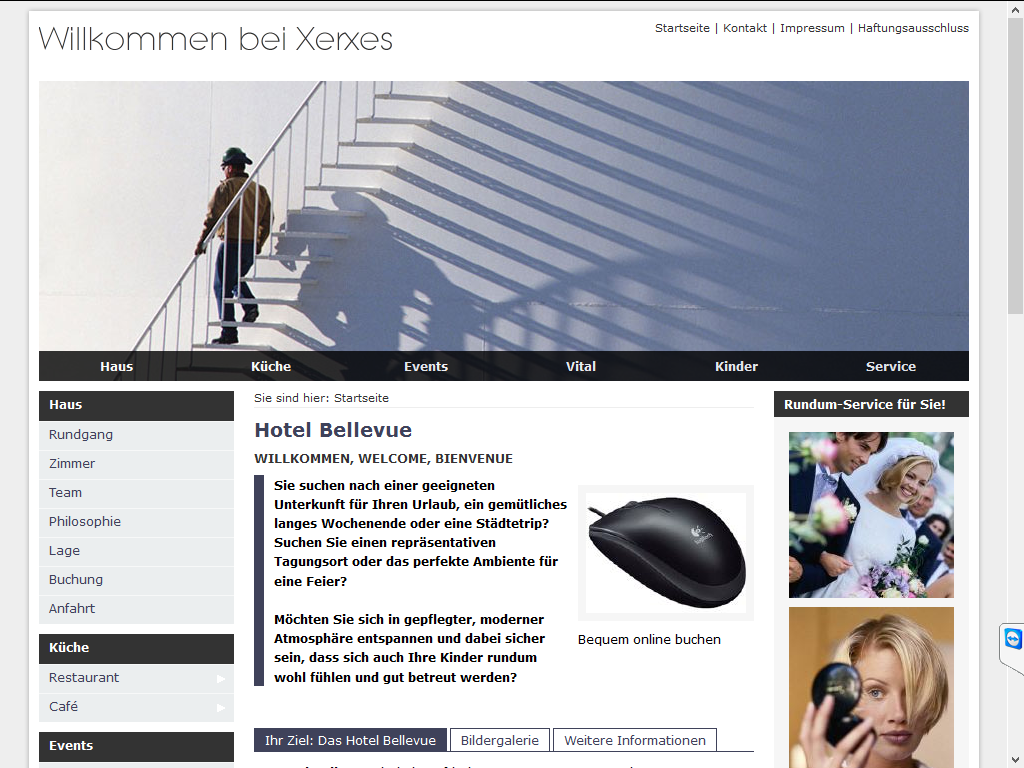Go to Kinder in the navigation bar

(x=736, y=366)
